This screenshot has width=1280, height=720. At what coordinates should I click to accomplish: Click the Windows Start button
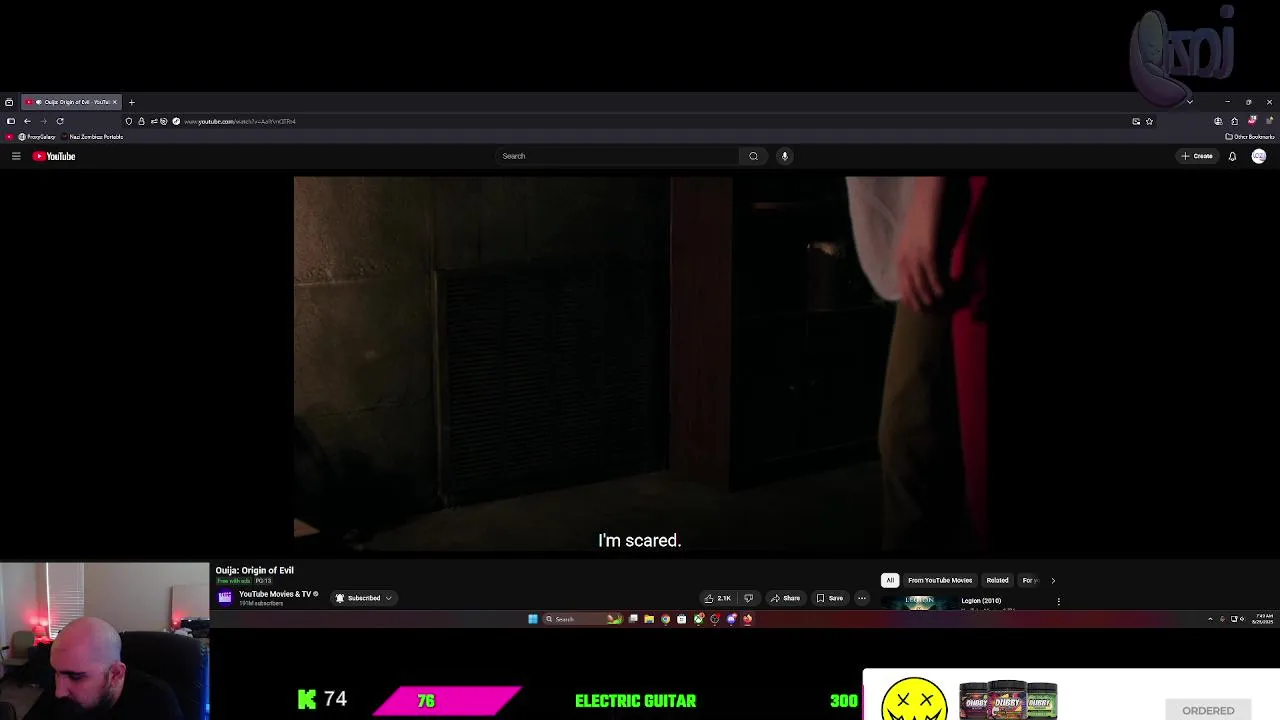pyautogui.click(x=533, y=619)
